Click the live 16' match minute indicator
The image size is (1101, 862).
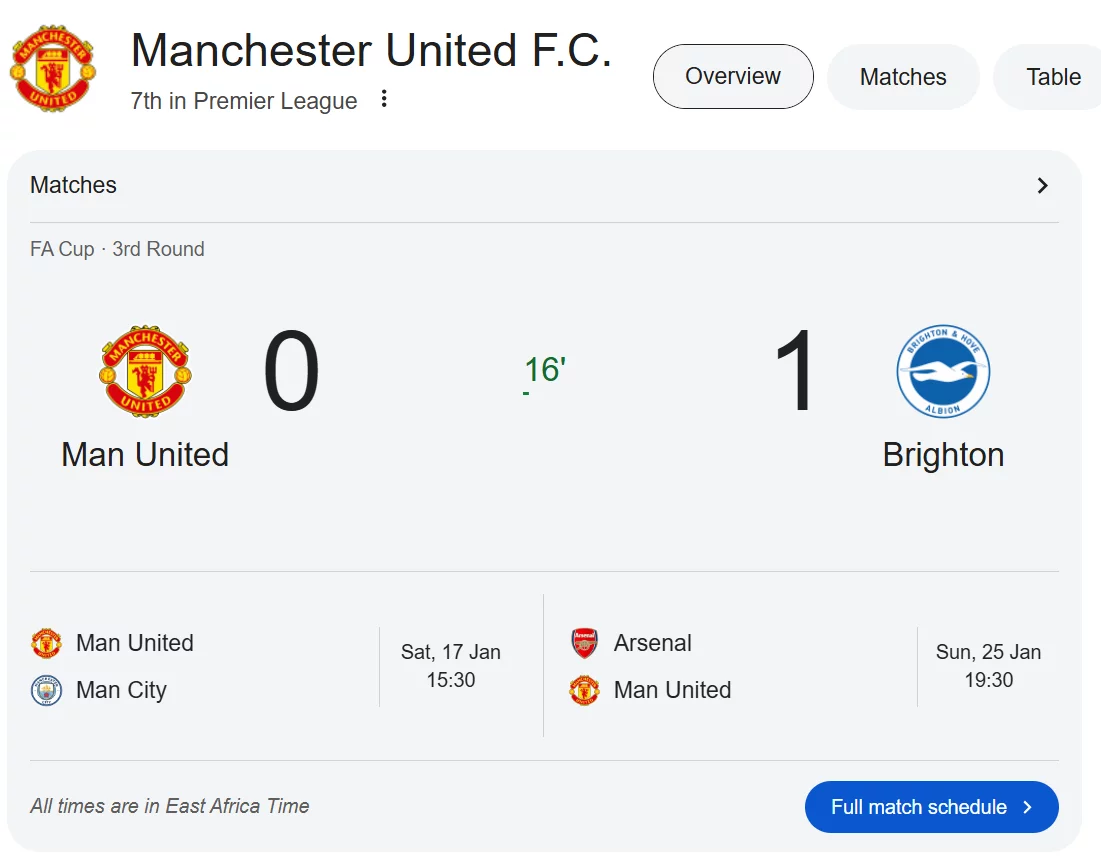click(x=545, y=370)
